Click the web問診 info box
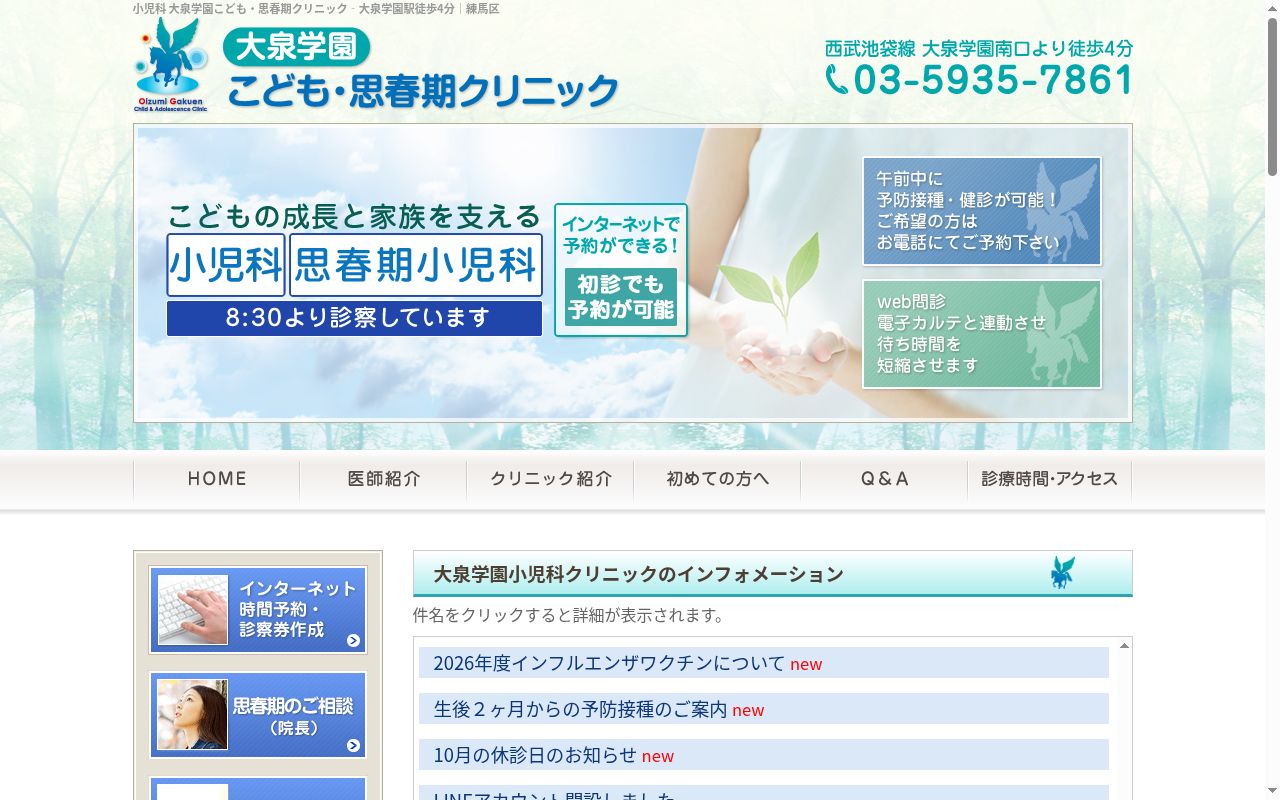This screenshot has width=1280, height=800. tap(982, 334)
